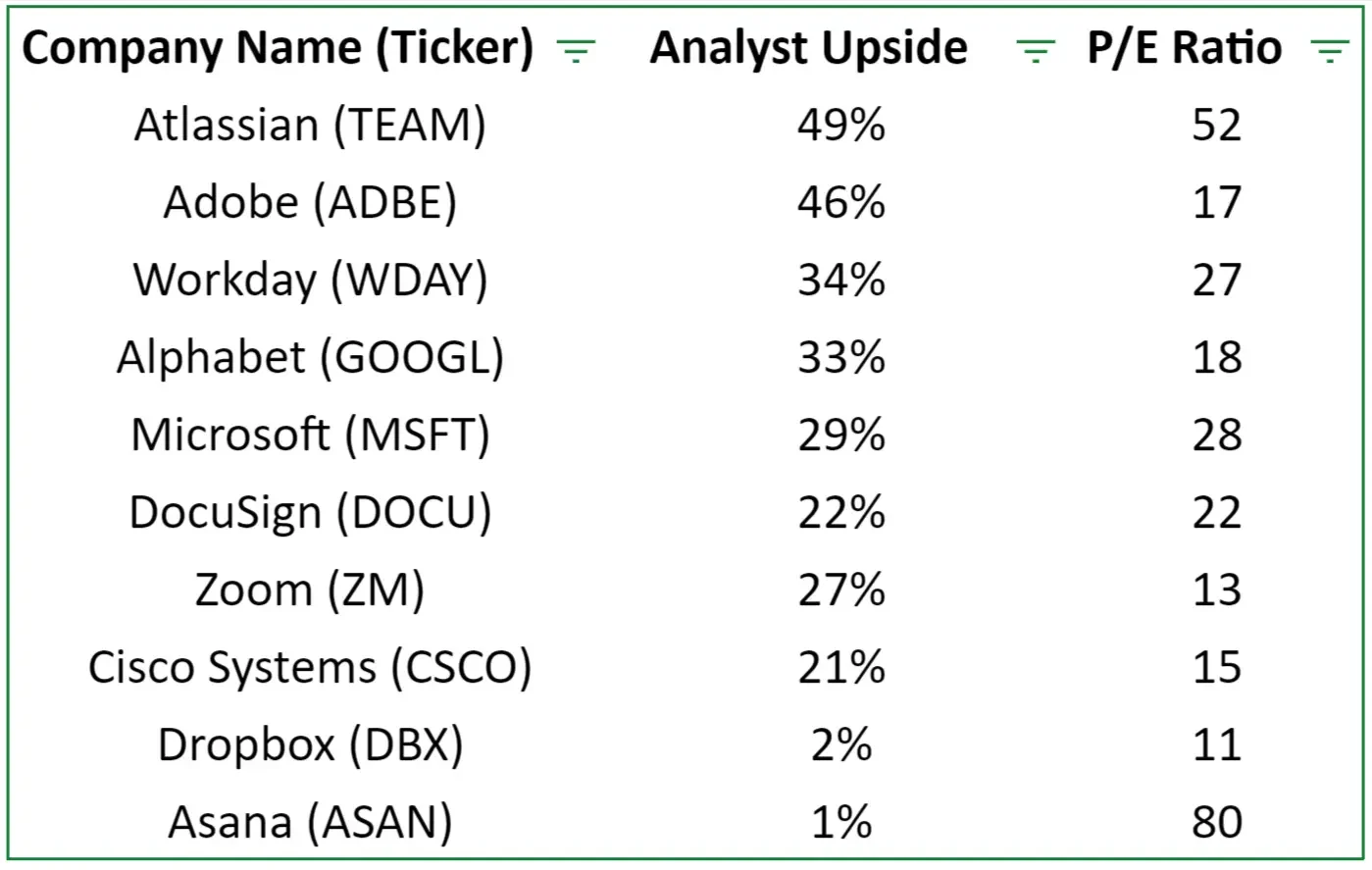Click Zoom's 27% analyst upside value

[841, 590]
